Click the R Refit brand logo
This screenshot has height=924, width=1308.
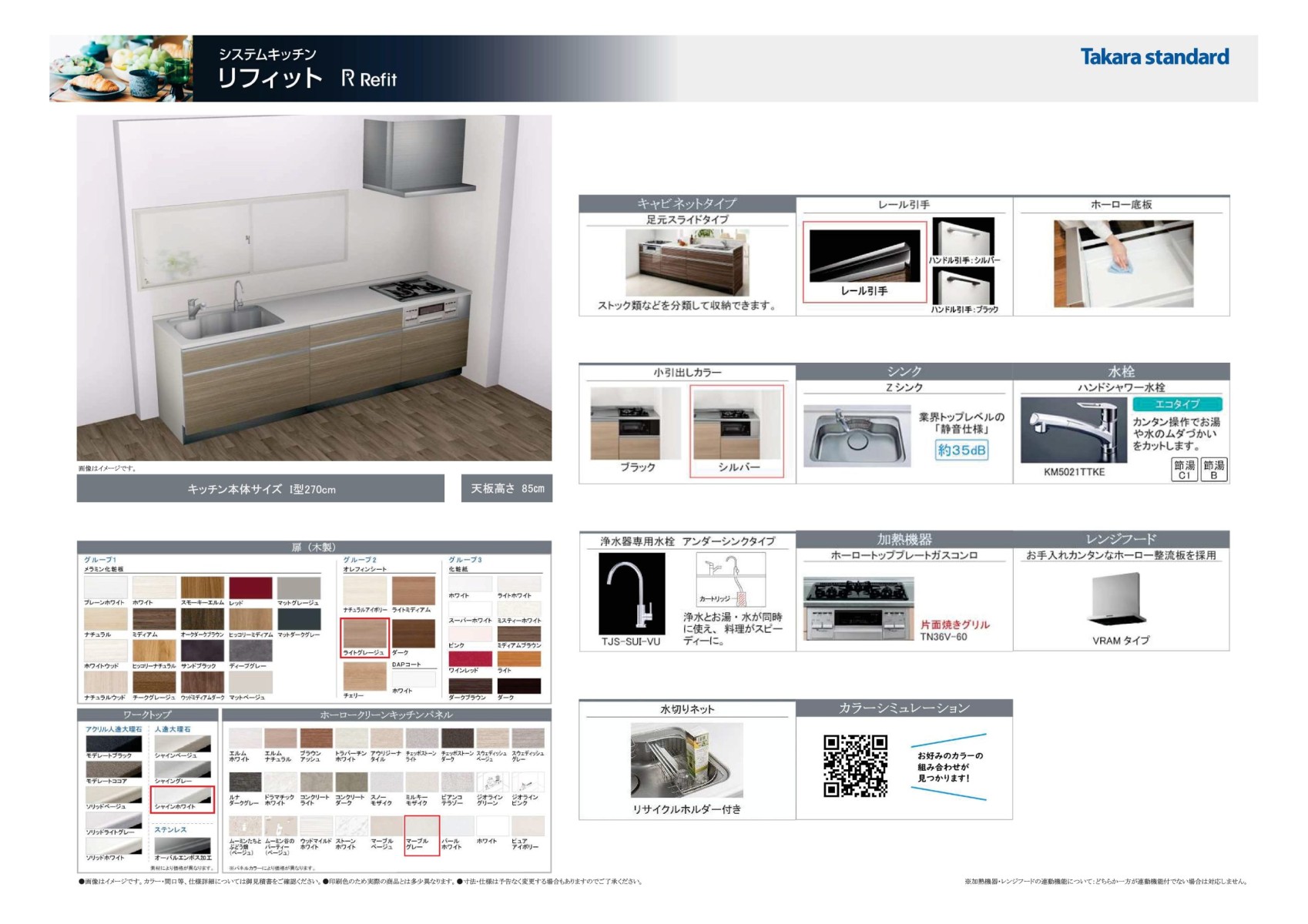click(x=369, y=79)
